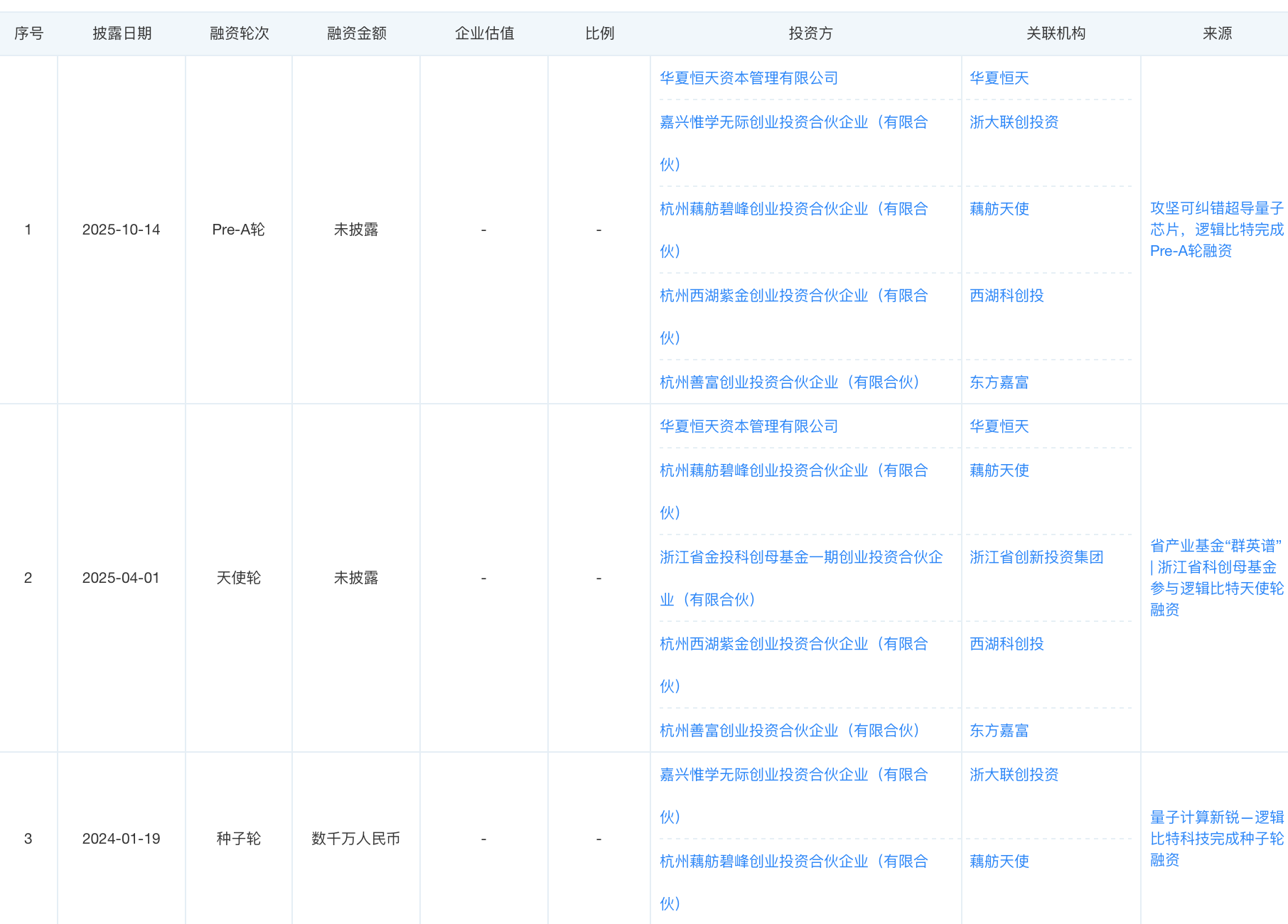Click 藕舫天使 institution in the 种子轮 row
Image resolution: width=1288 pixels, height=924 pixels.
(999, 861)
